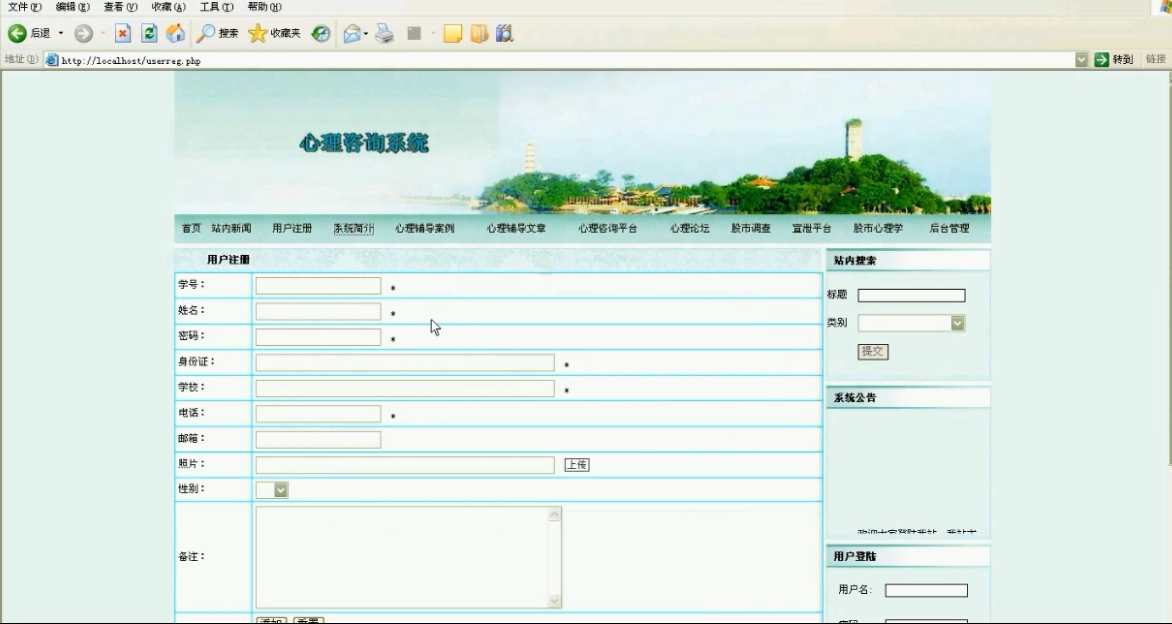The image size is (1172, 624).
Task: Open the 帮助 menu
Action: [x=265, y=7]
